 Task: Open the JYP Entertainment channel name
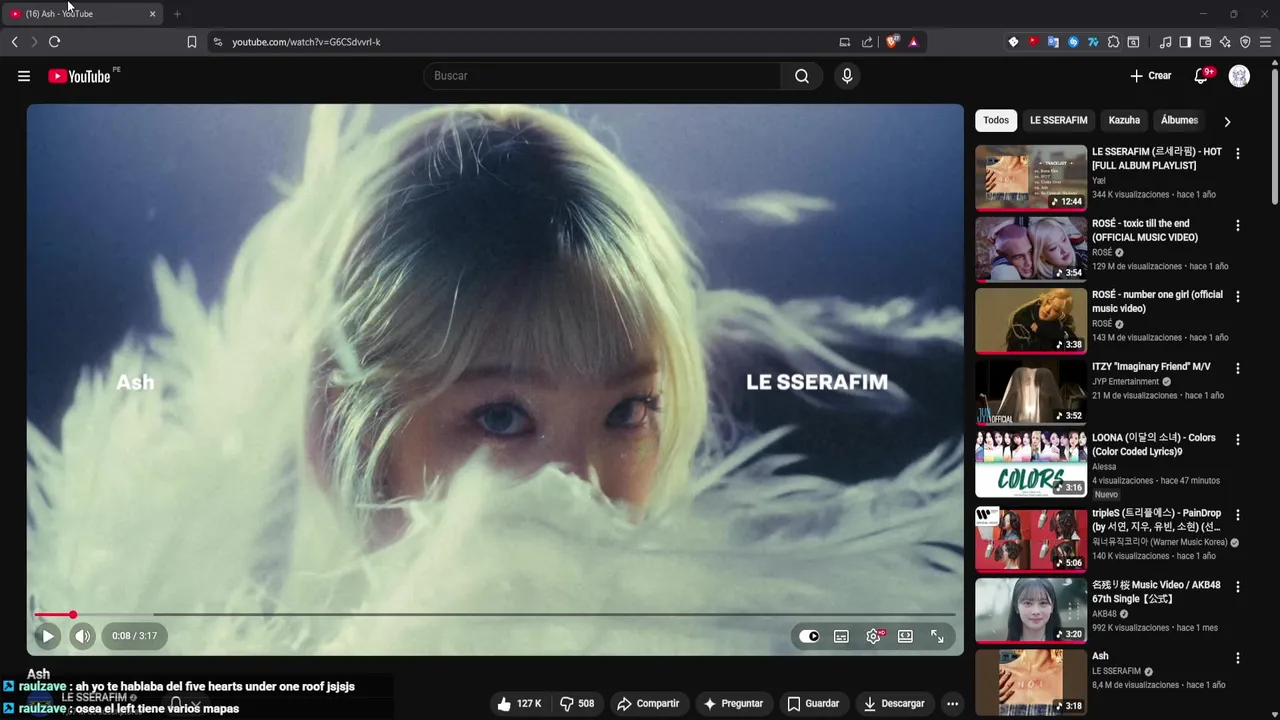click(x=1125, y=381)
